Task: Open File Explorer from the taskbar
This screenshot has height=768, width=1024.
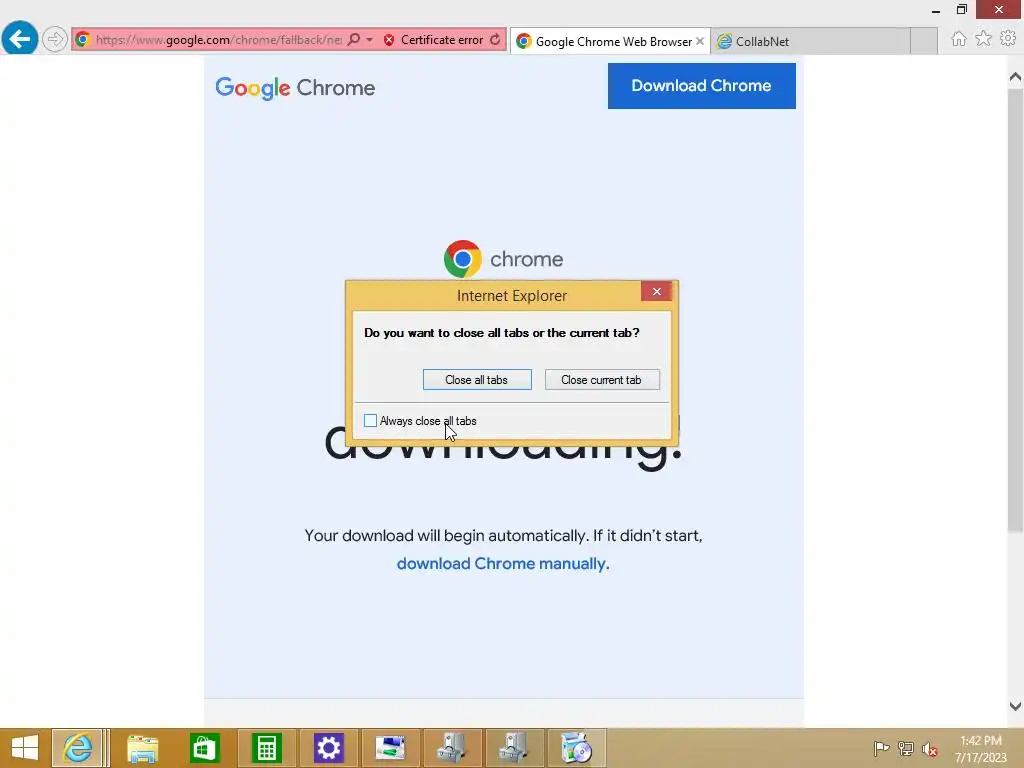Action: [142, 748]
